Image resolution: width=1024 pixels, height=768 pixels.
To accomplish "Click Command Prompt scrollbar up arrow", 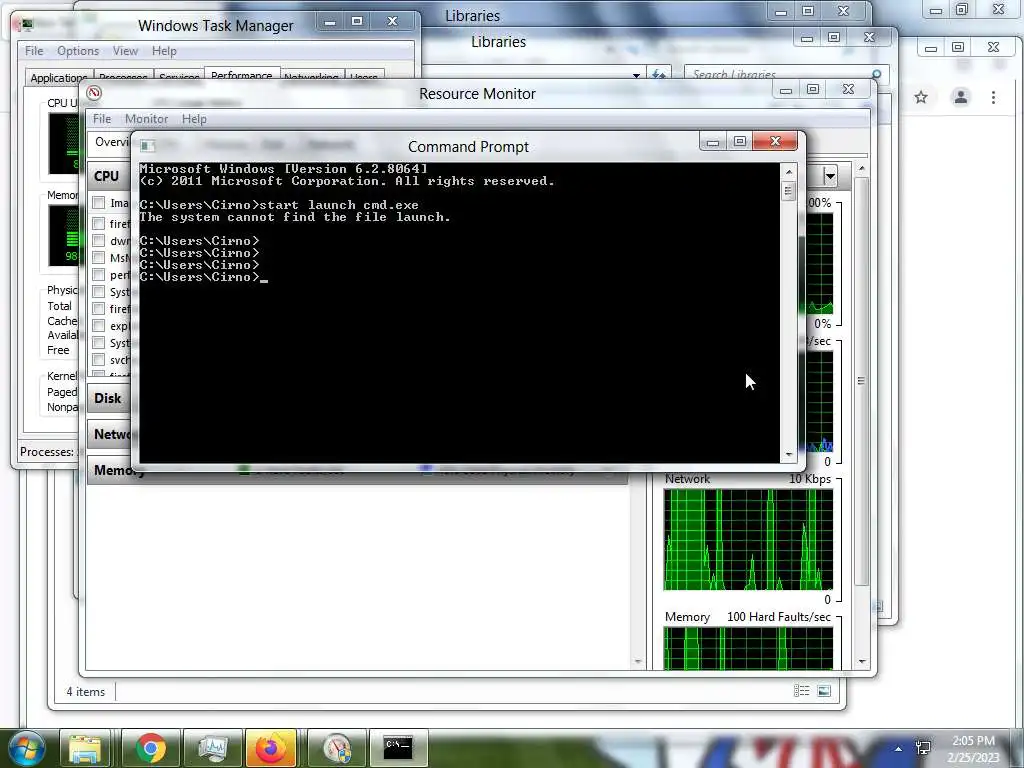I will pos(788,172).
